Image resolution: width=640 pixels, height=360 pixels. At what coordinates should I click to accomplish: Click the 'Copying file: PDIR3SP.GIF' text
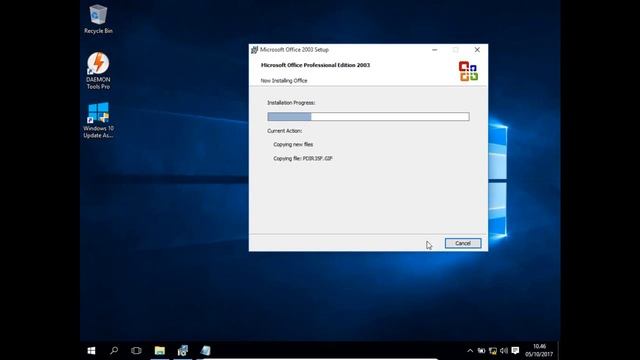pyautogui.click(x=303, y=158)
